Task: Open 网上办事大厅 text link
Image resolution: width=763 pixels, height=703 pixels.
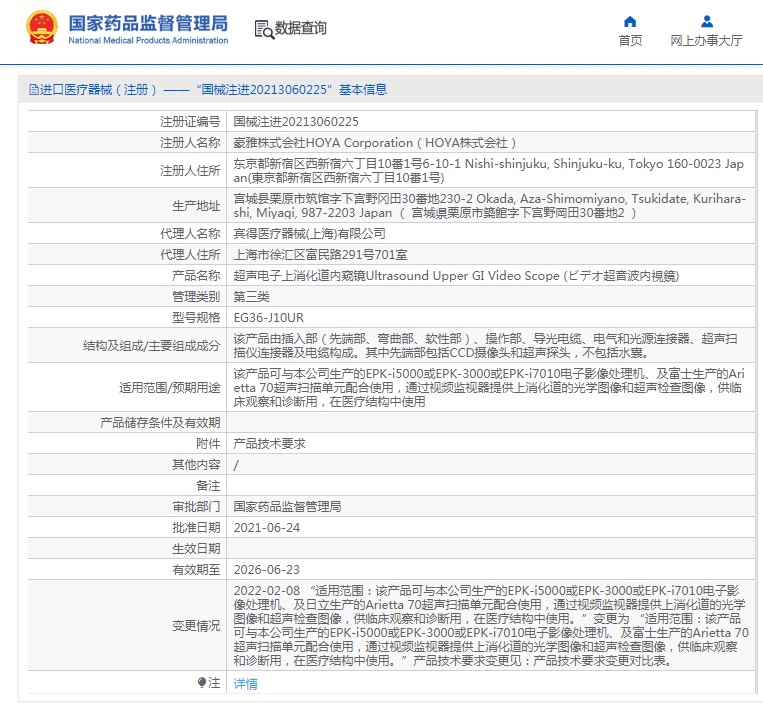Action: coord(707,40)
